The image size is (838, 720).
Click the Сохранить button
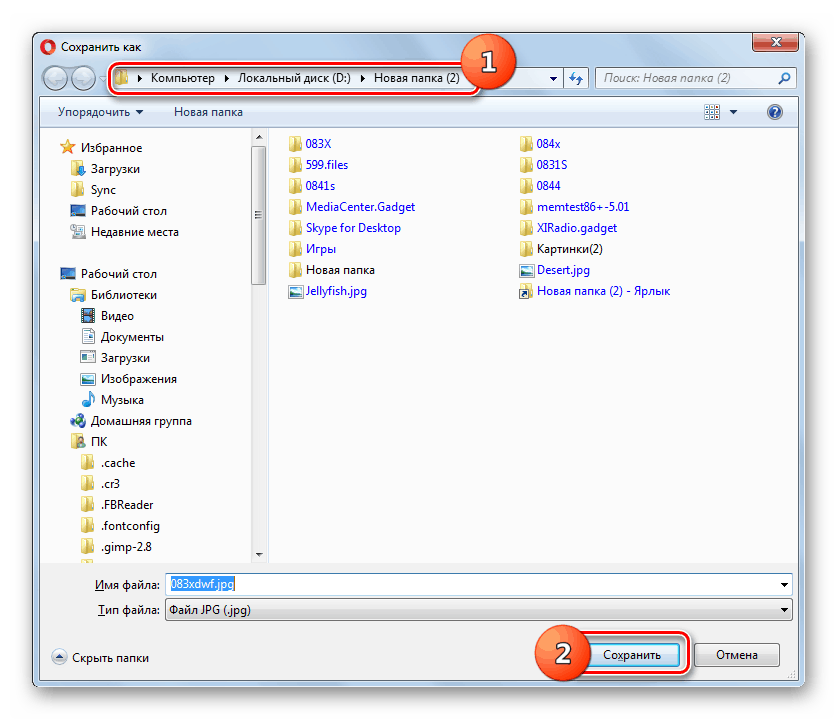[632, 655]
